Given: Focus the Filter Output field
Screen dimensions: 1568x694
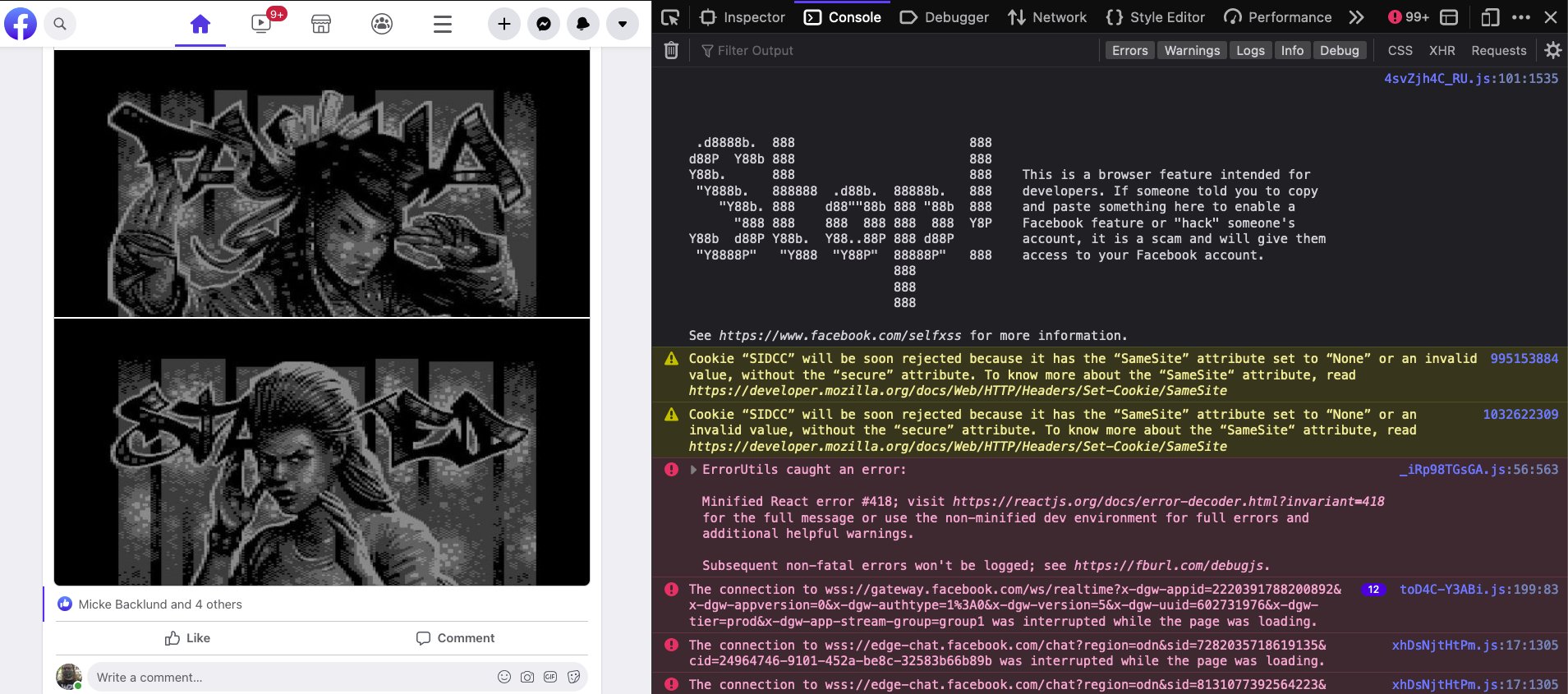Looking at the screenshot, I should pyautogui.click(x=895, y=50).
